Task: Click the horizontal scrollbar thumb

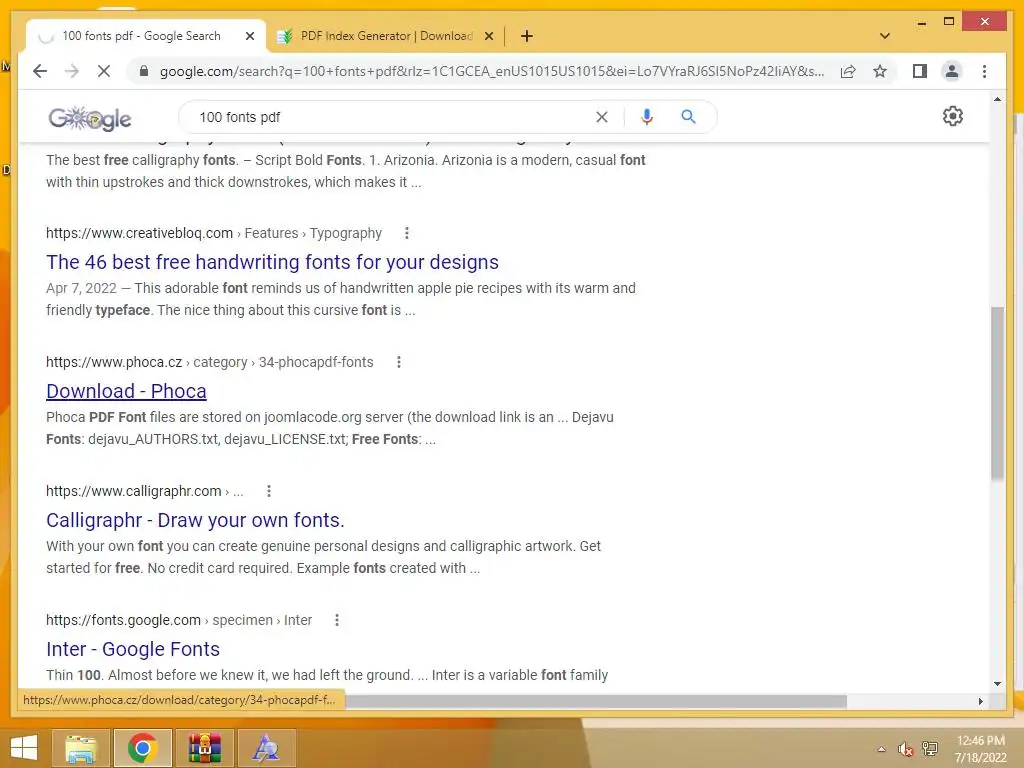Action: click(x=596, y=701)
